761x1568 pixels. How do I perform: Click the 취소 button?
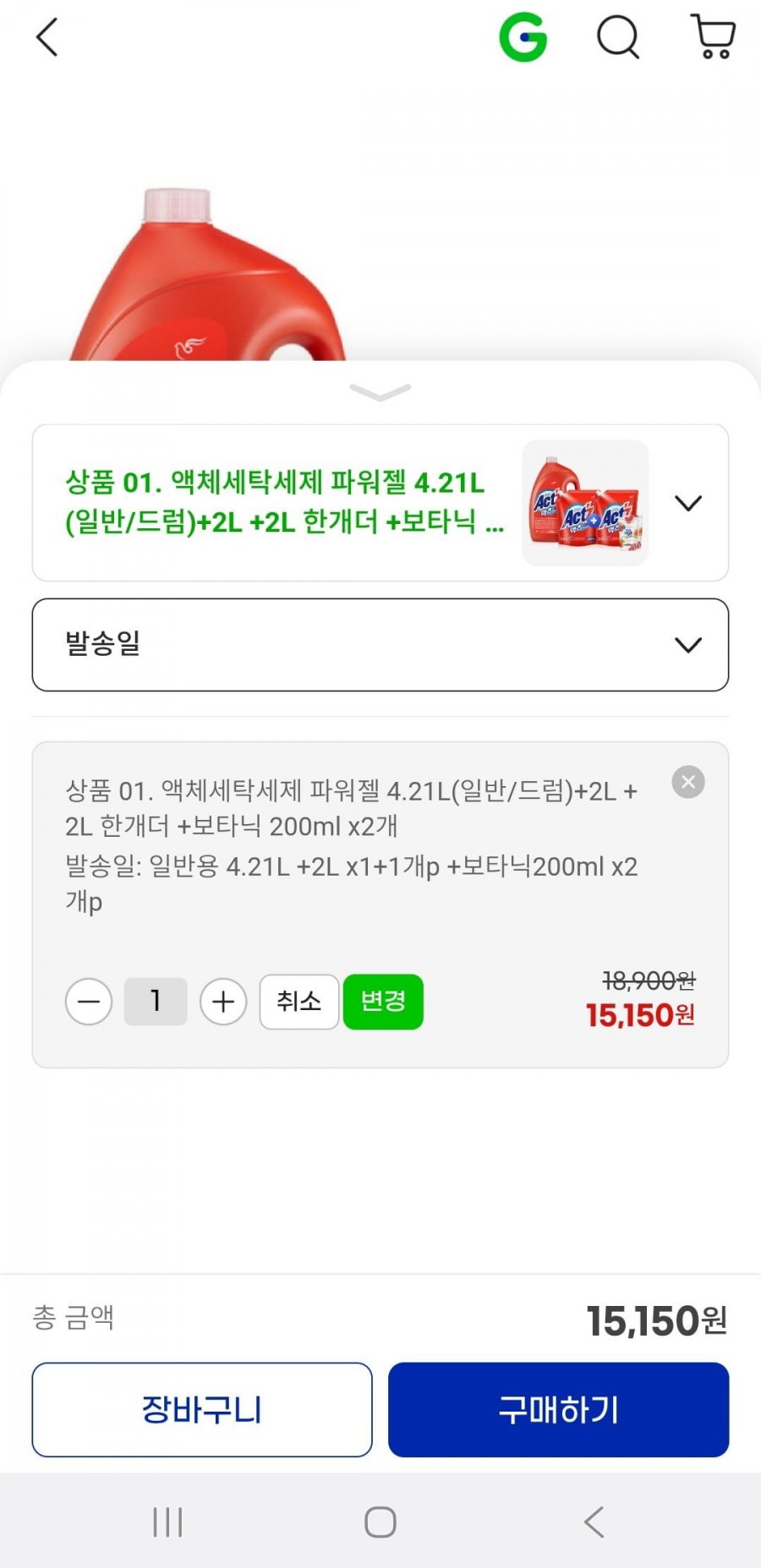298,1002
